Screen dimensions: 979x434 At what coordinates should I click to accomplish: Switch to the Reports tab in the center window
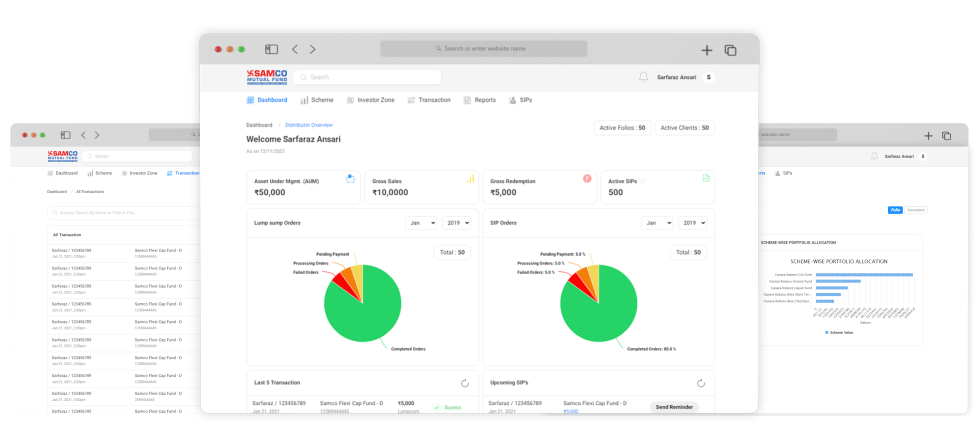point(479,100)
